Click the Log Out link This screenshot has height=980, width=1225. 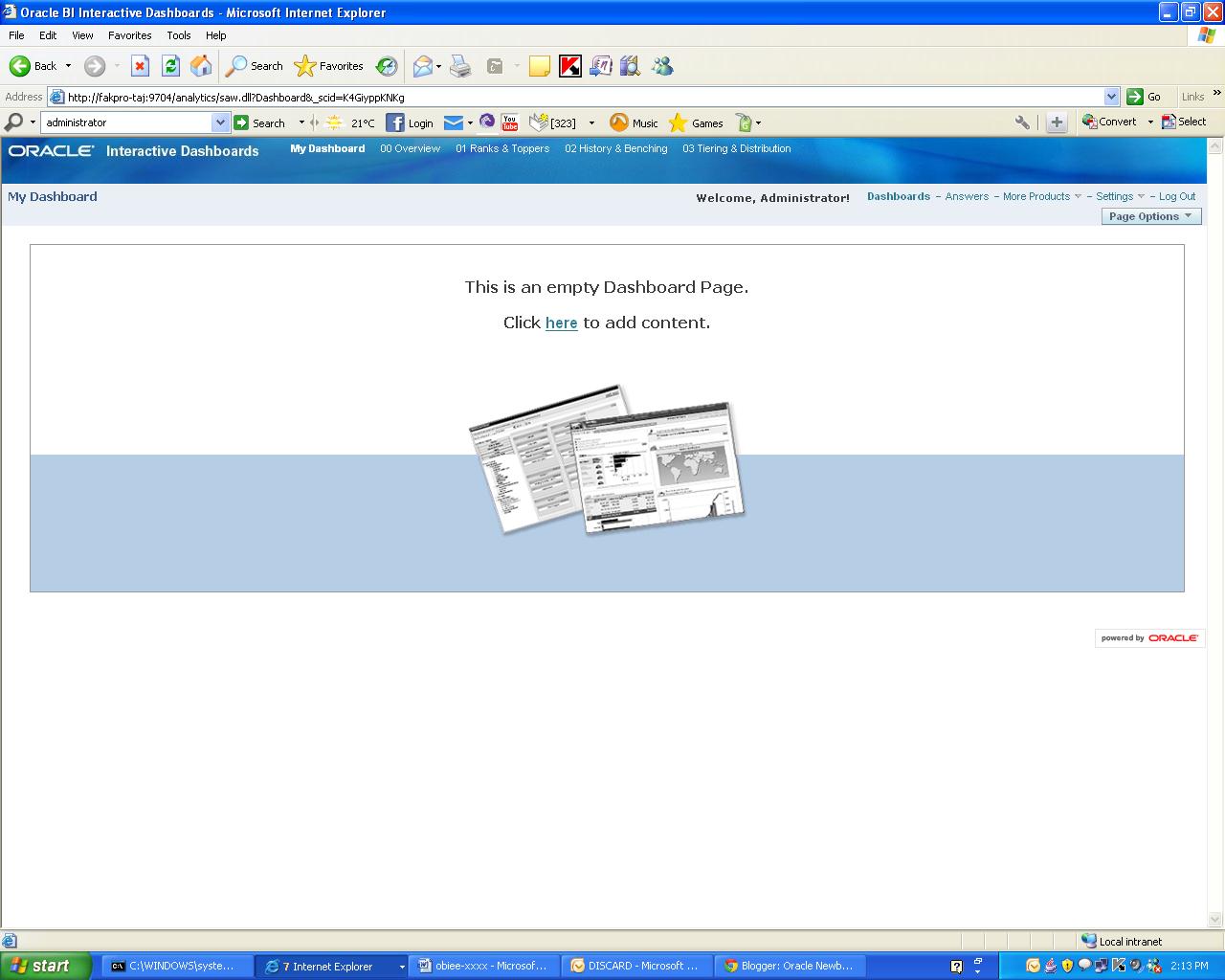pyautogui.click(x=1177, y=196)
